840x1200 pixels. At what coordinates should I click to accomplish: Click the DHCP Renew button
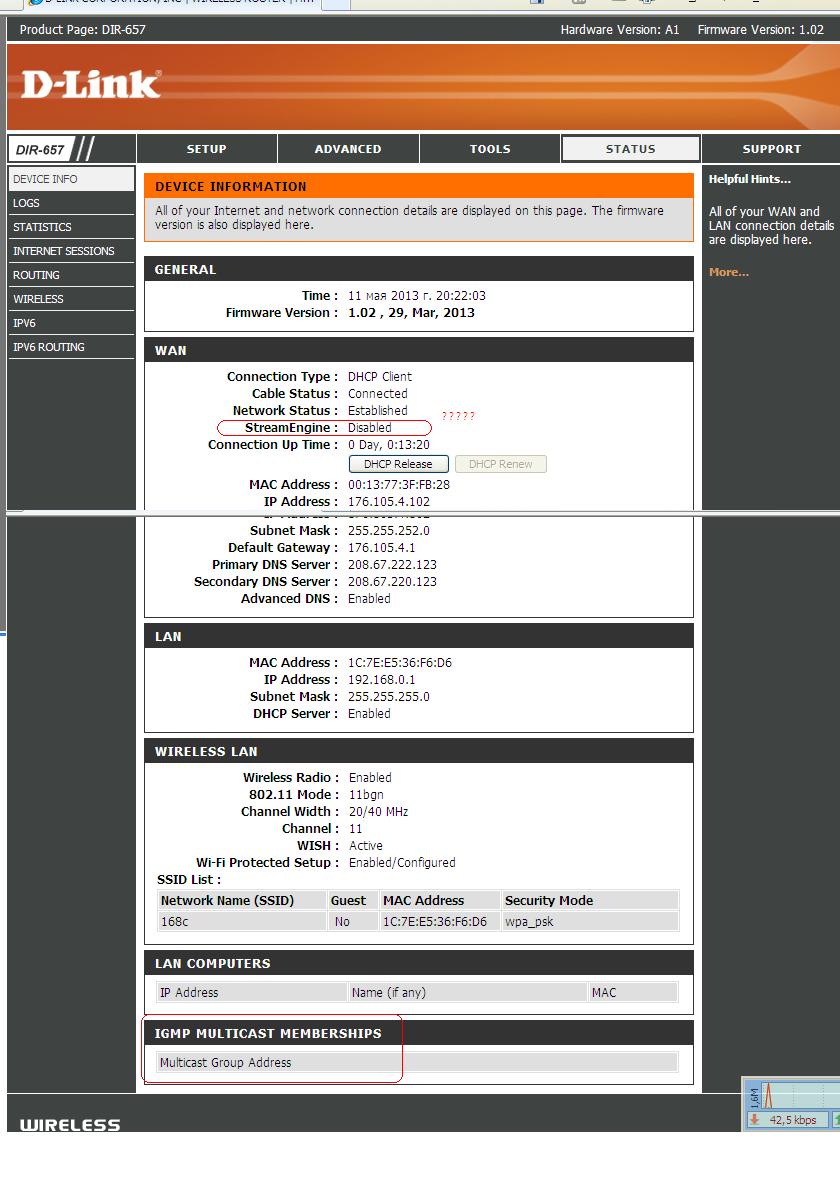[500, 464]
